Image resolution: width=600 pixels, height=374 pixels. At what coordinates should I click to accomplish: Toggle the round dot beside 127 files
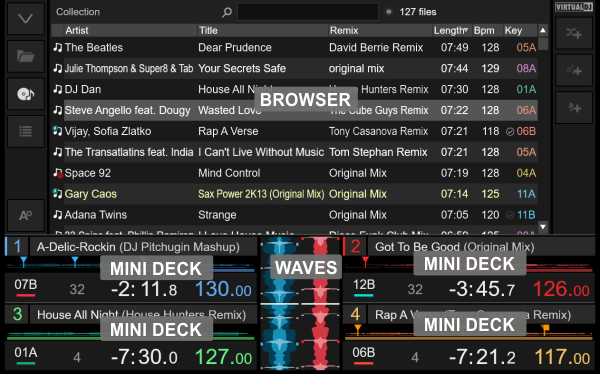coord(389,12)
